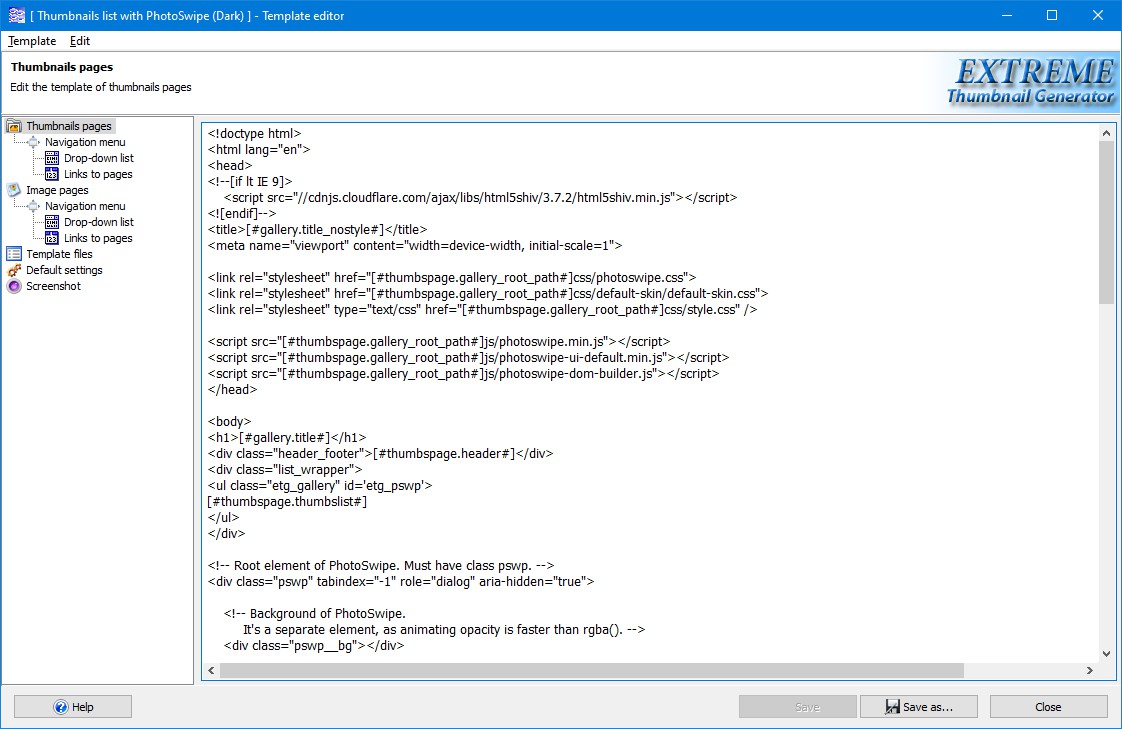This screenshot has width=1122, height=729.
Task: Click the grayed-out Save button
Action: pyautogui.click(x=797, y=707)
